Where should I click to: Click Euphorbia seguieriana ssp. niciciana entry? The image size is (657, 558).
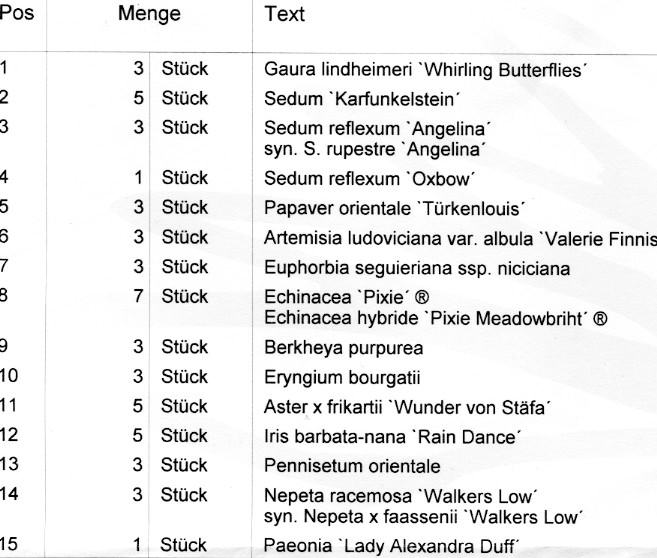tap(417, 269)
